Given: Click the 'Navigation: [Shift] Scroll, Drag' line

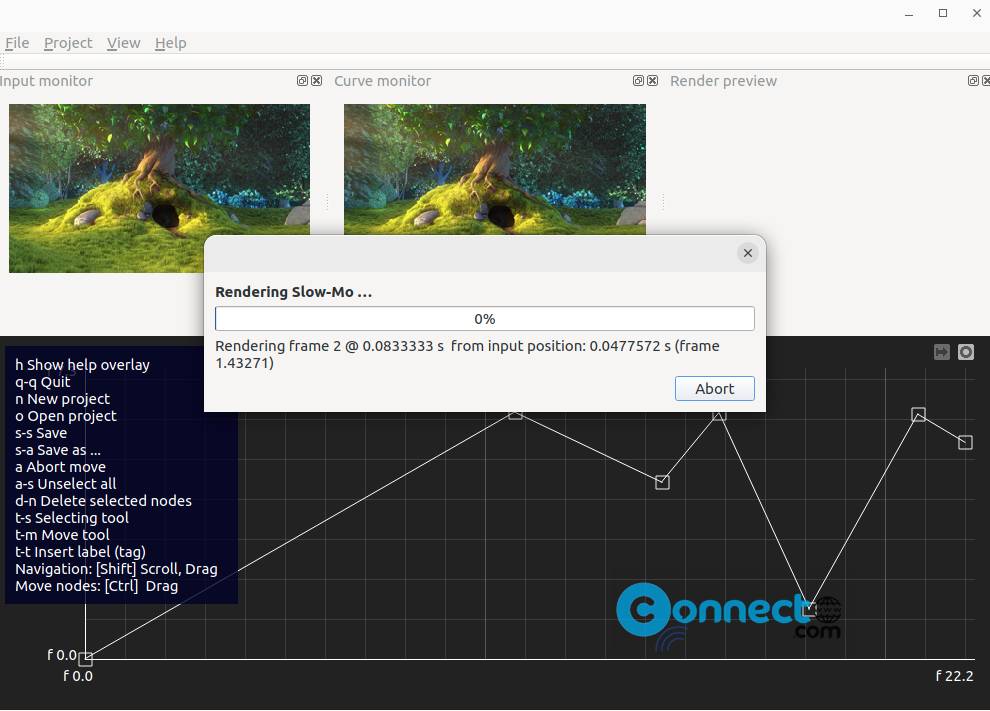Looking at the screenshot, I should 116,570.
